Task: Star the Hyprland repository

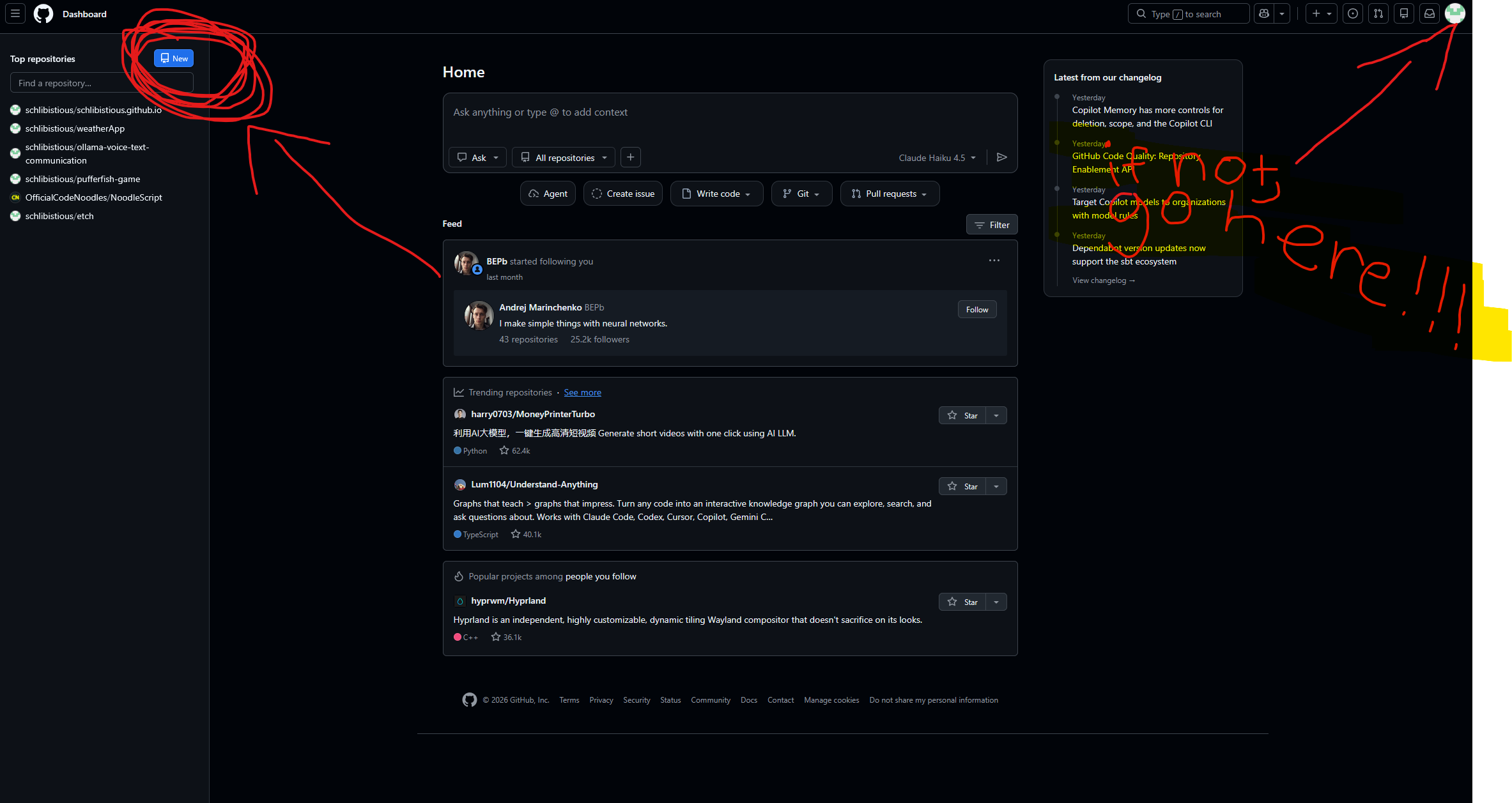Action: pyautogui.click(x=962, y=602)
